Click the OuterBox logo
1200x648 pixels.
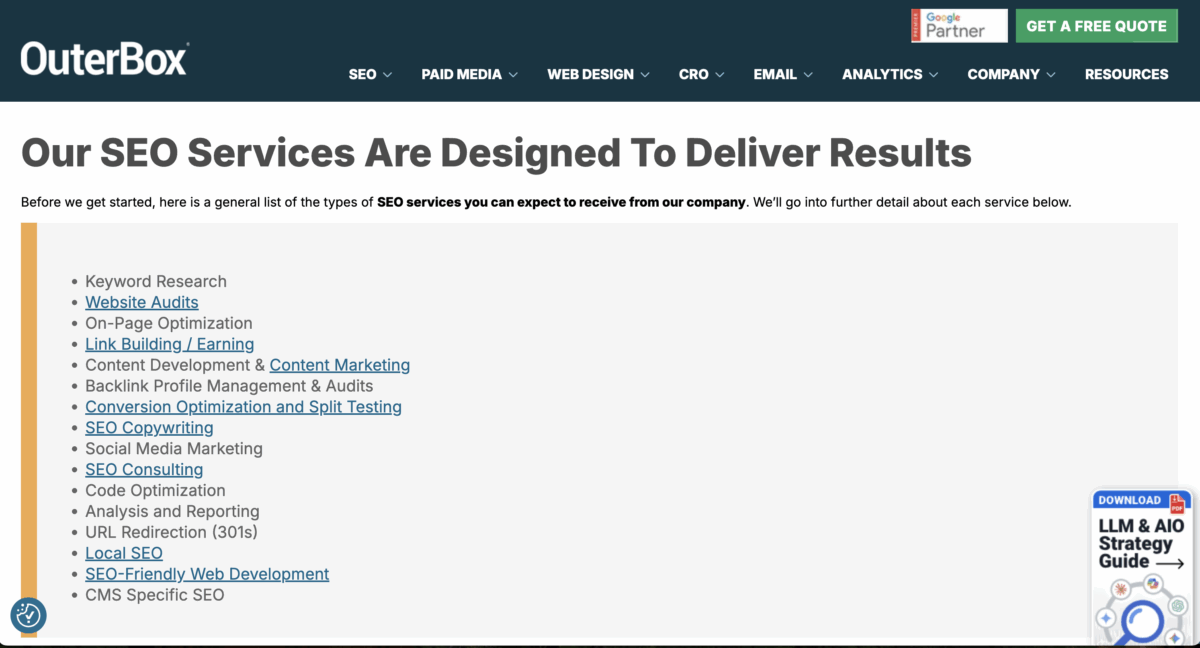point(103,58)
